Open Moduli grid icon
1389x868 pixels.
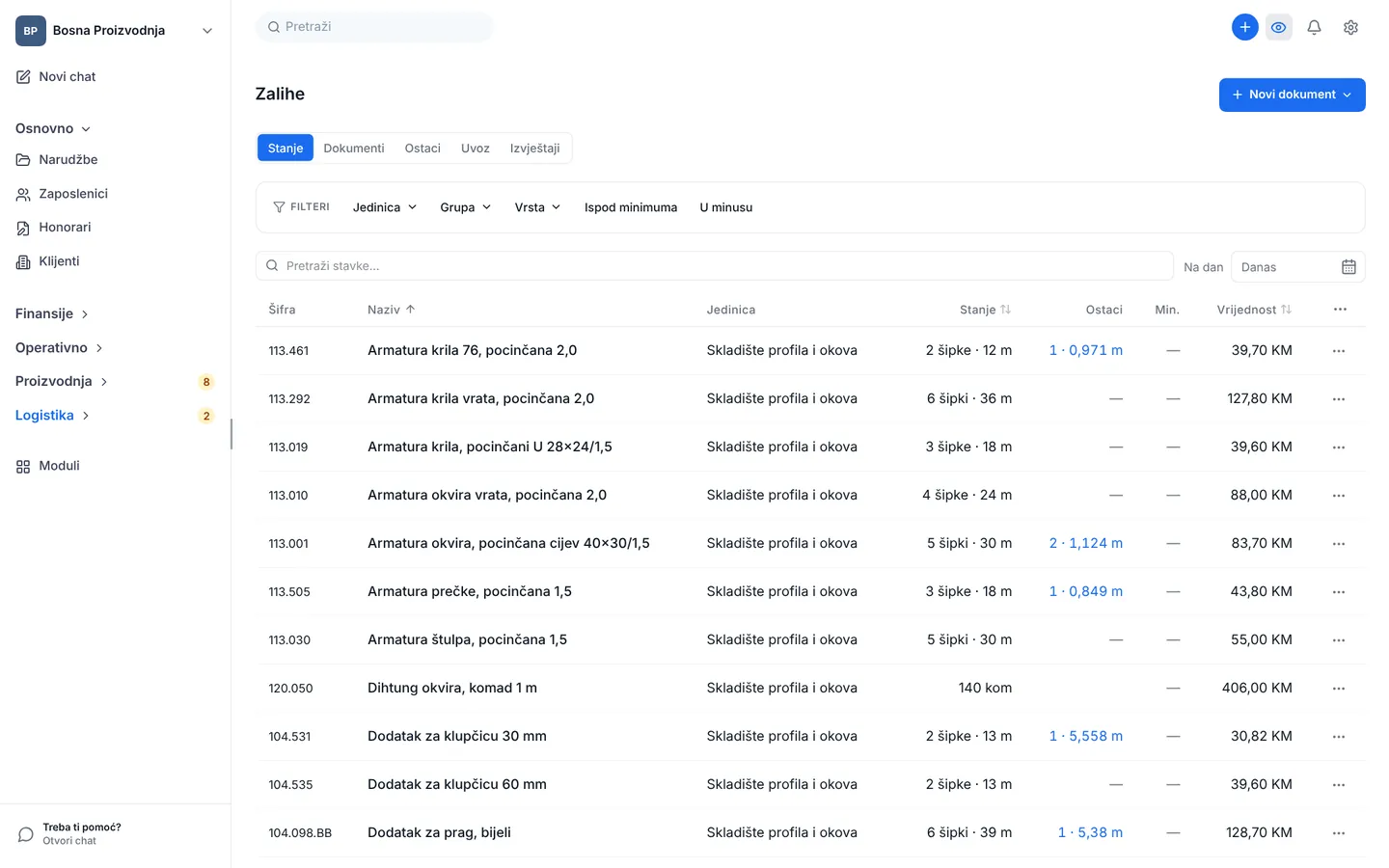(x=23, y=467)
